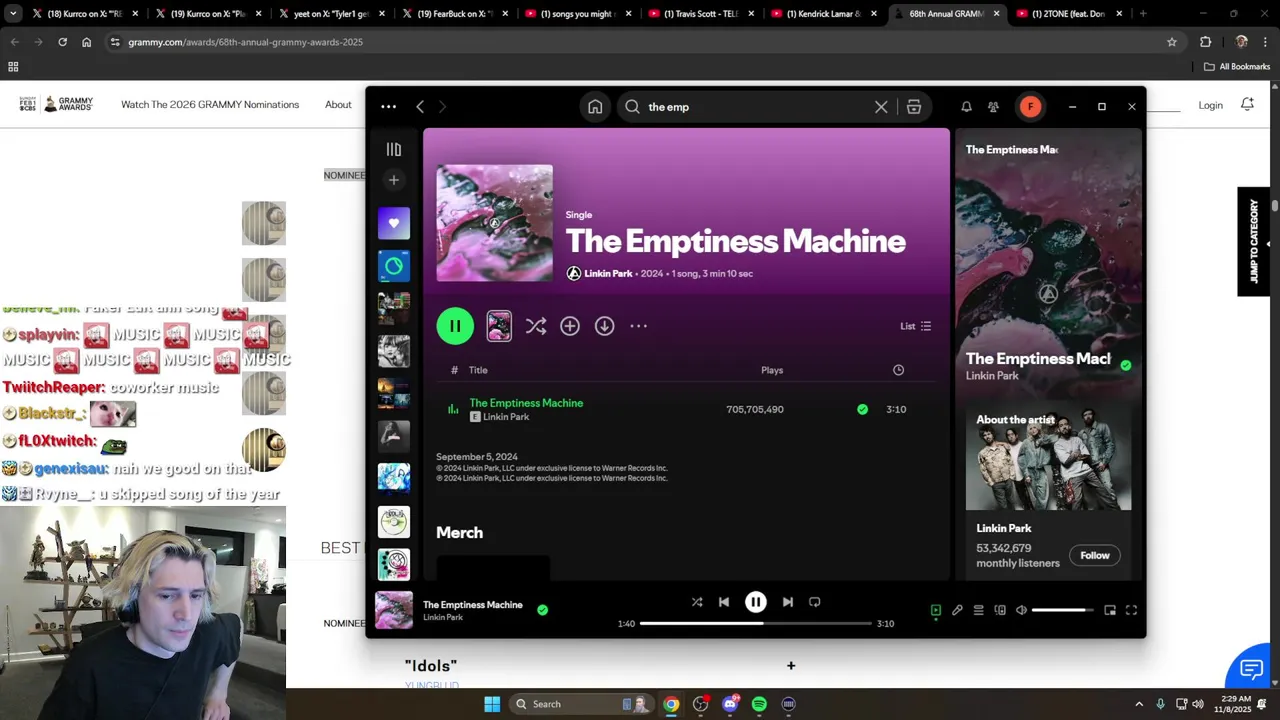Open the Grammy site notification bell

(x=1247, y=104)
